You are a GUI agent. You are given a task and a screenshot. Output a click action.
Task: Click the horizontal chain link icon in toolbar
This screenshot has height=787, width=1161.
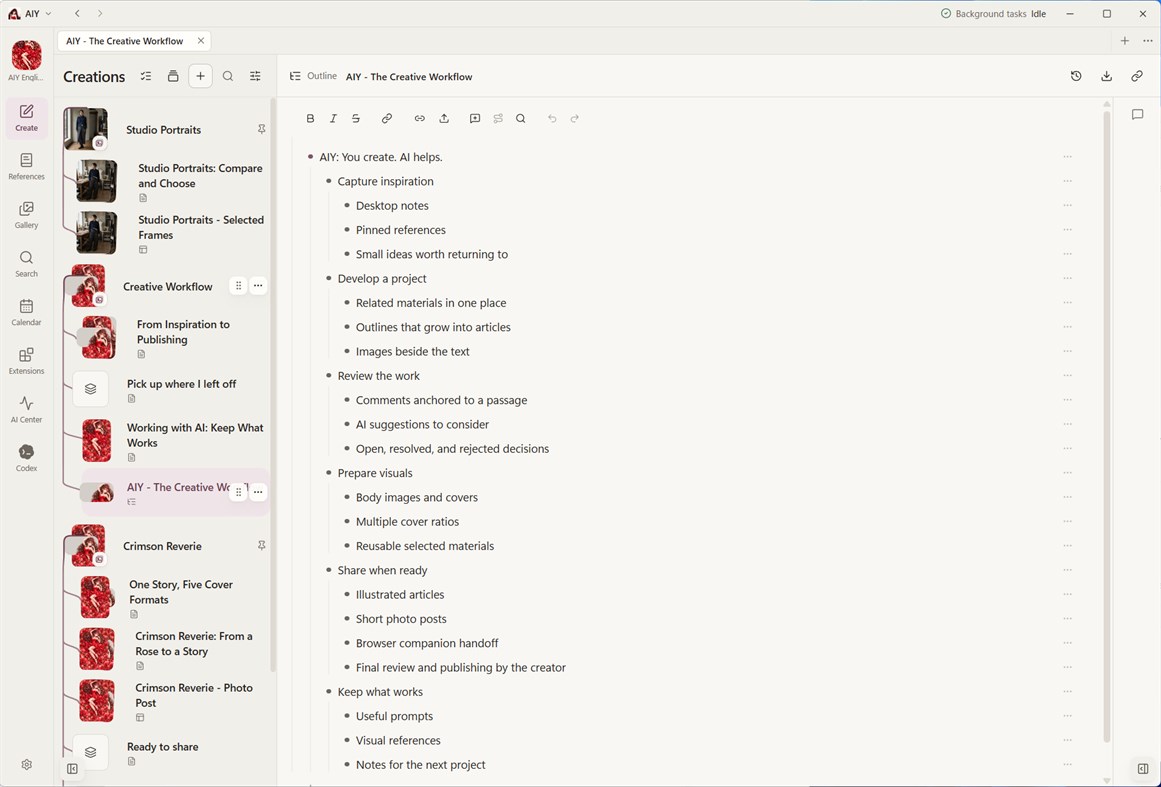tap(420, 118)
